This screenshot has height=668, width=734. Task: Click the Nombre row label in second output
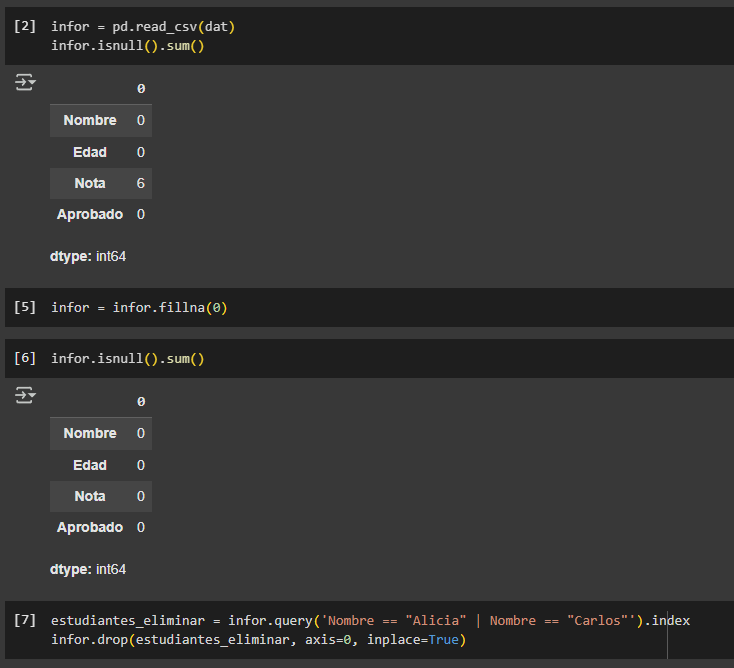coord(90,433)
